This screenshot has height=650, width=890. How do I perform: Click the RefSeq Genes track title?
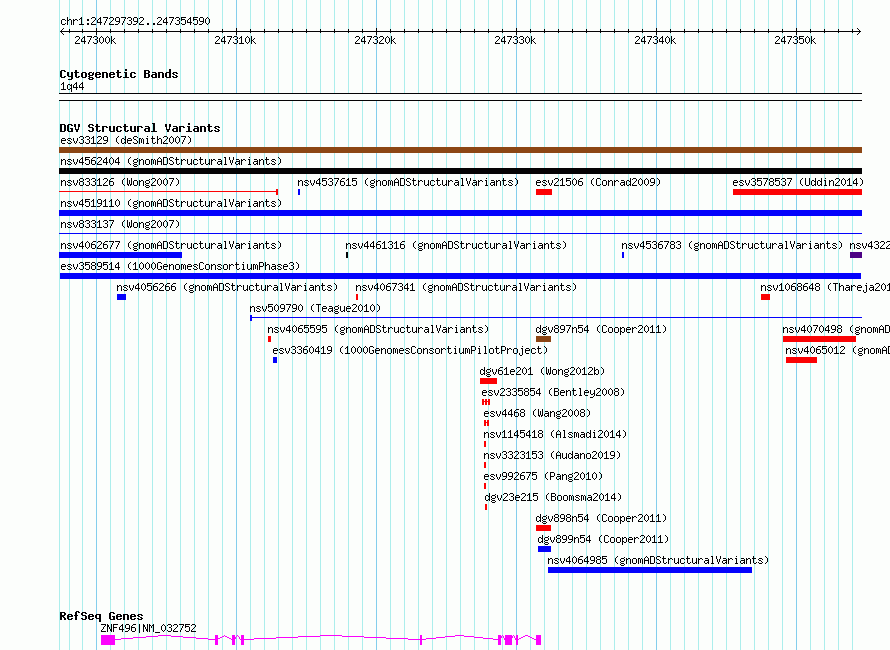coord(101,616)
